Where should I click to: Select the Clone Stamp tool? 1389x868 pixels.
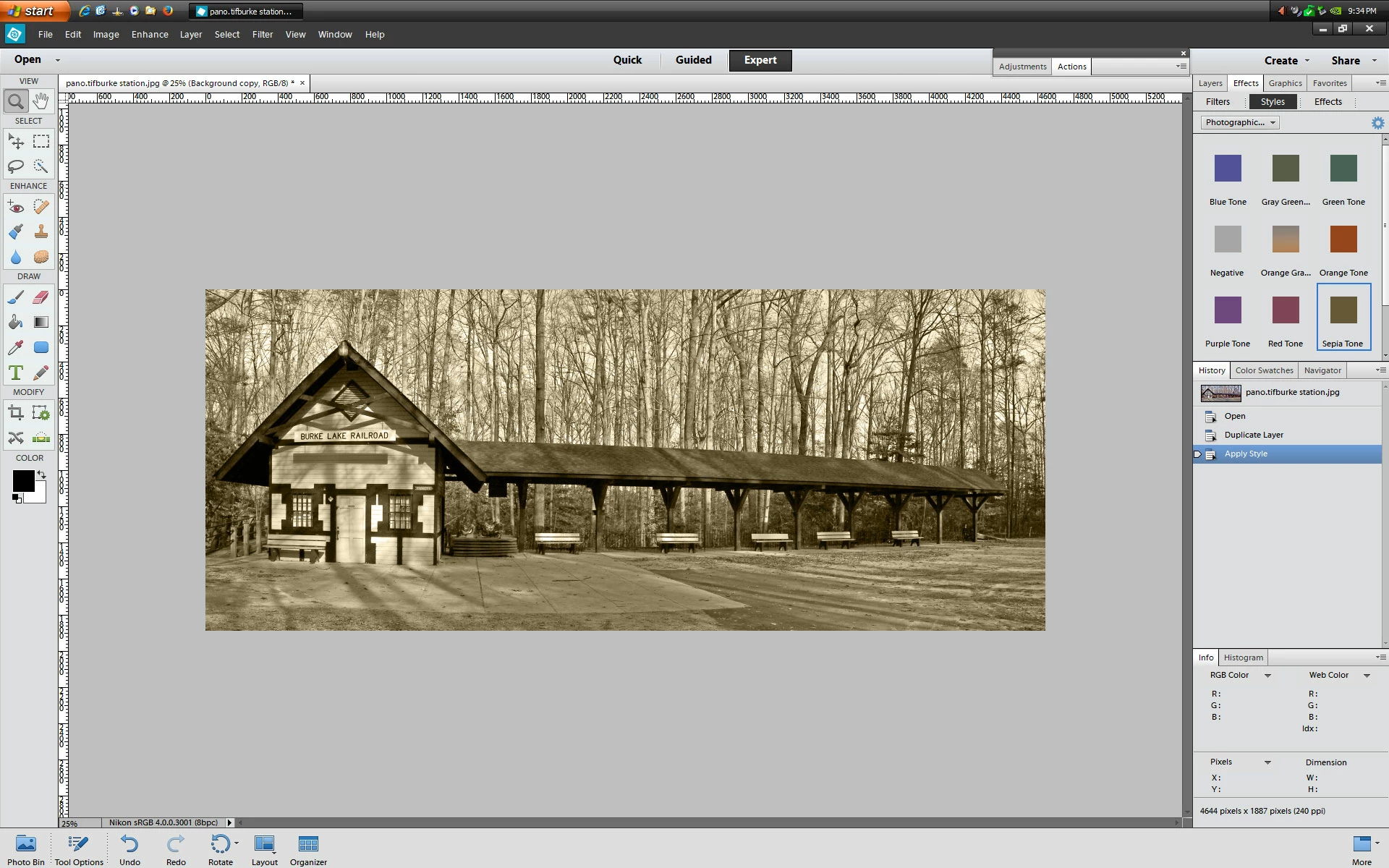(41, 231)
